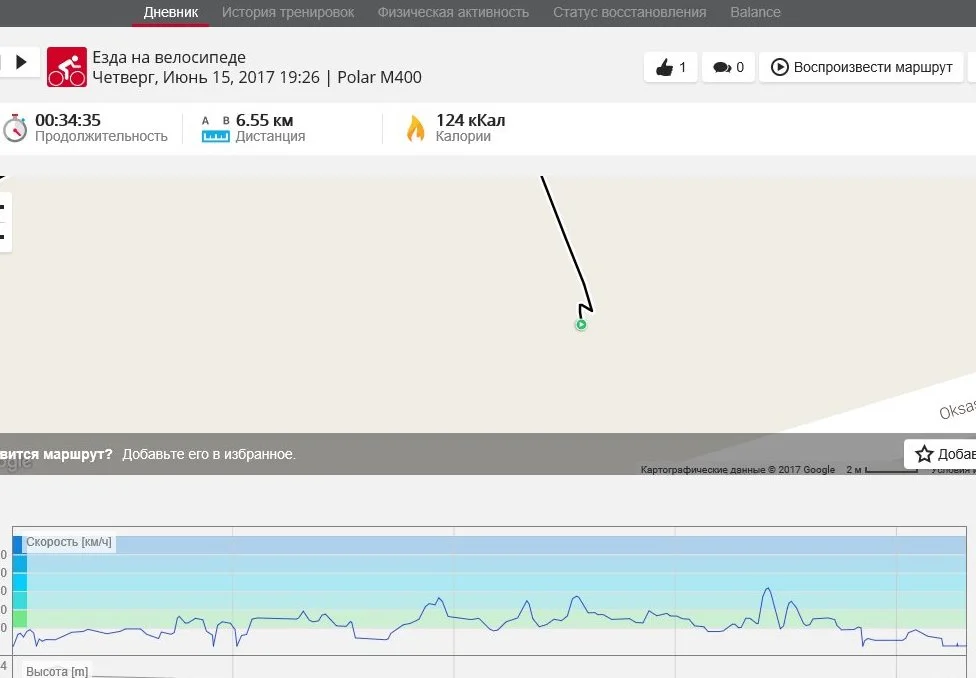Screen dimensions: 976x678
Task: Click the 6.55 км distance value
Action: 265,120
